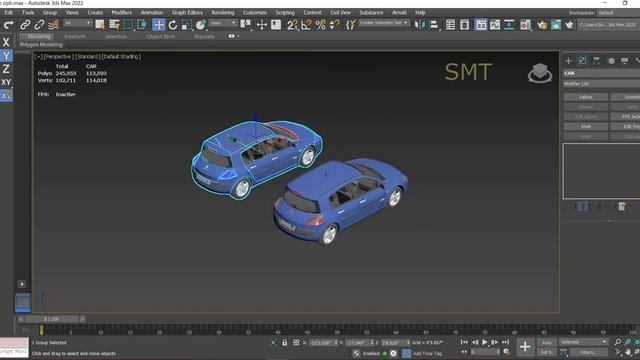Constrain movement to the X axis
640x360 pixels.
pos(6,42)
